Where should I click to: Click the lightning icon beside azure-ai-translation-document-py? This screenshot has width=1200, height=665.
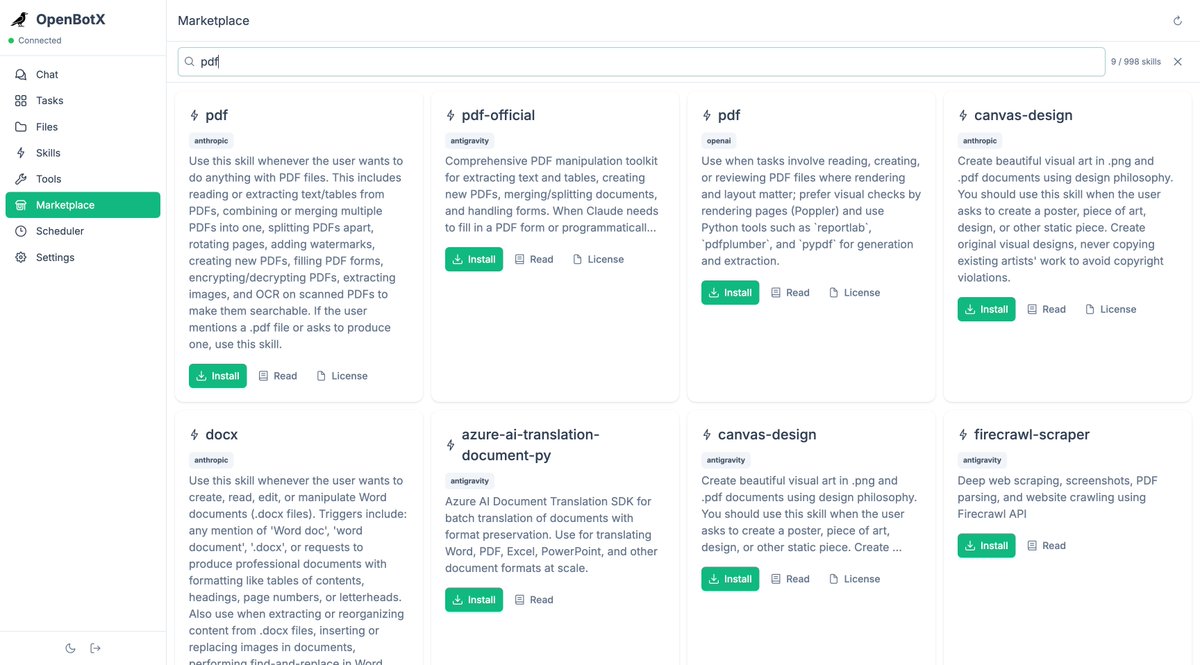pyautogui.click(x=451, y=445)
